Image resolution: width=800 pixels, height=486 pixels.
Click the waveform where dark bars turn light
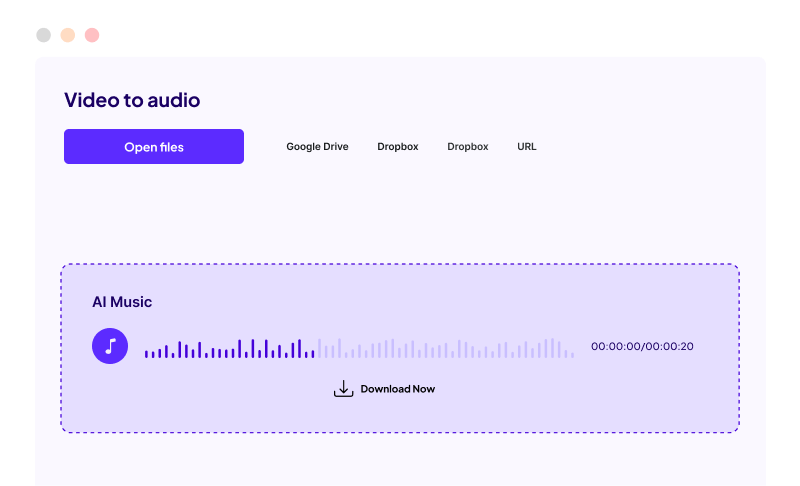point(316,349)
